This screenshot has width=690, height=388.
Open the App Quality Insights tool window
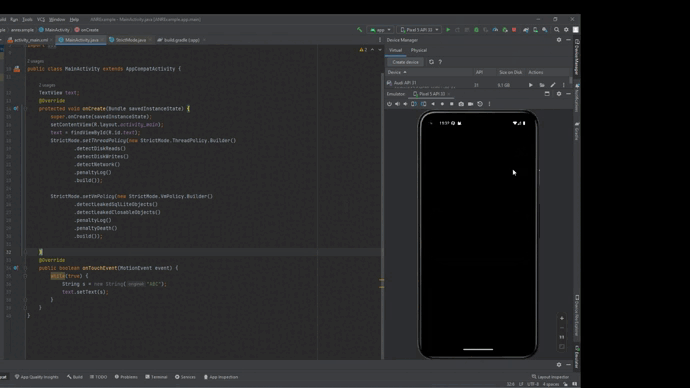click(x=37, y=377)
